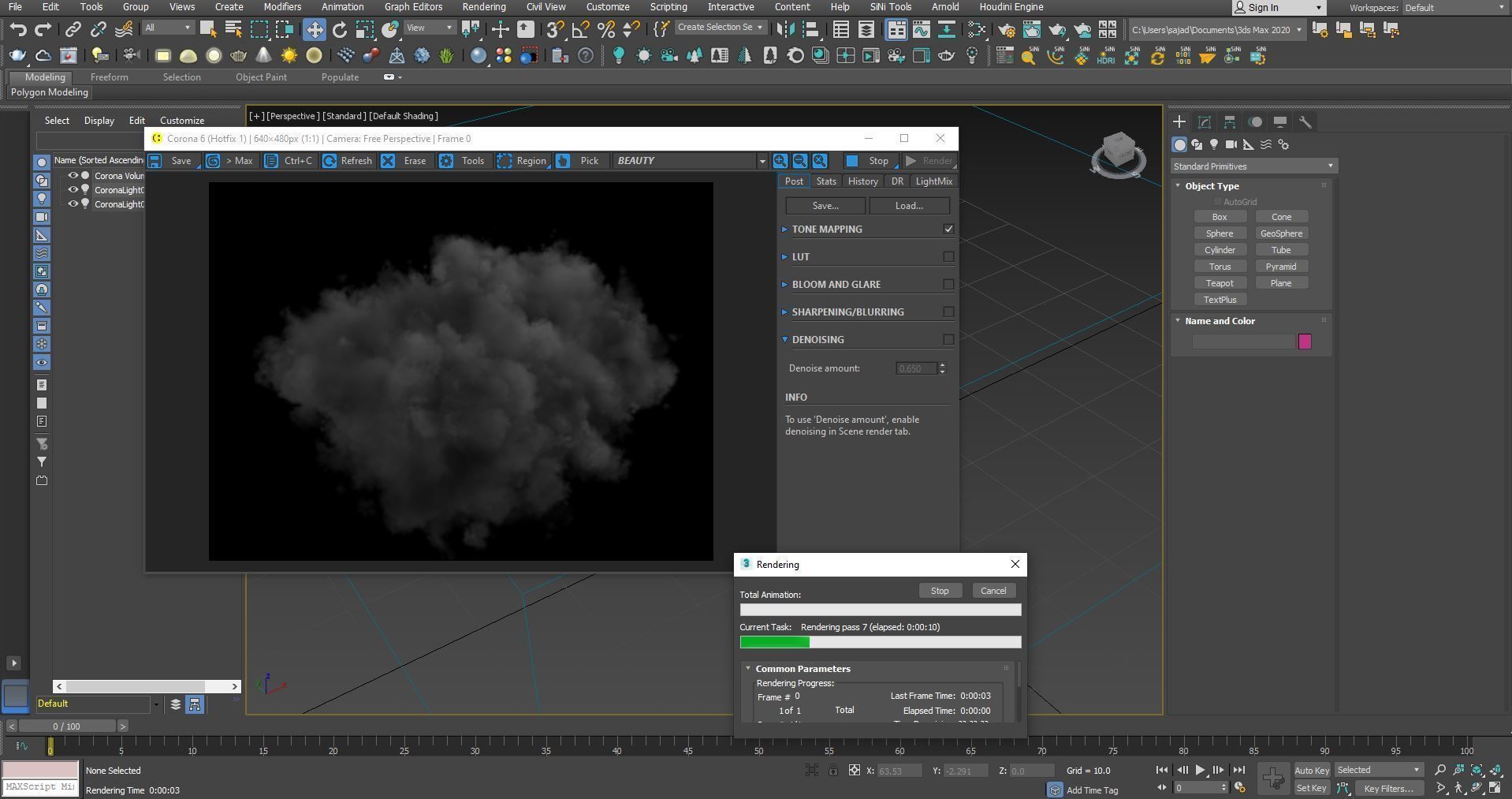This screenshot has height=799, width=1512.
Task: Click the time slider 0 / 100
Action: pyautogui.click(x=66, y=726)
